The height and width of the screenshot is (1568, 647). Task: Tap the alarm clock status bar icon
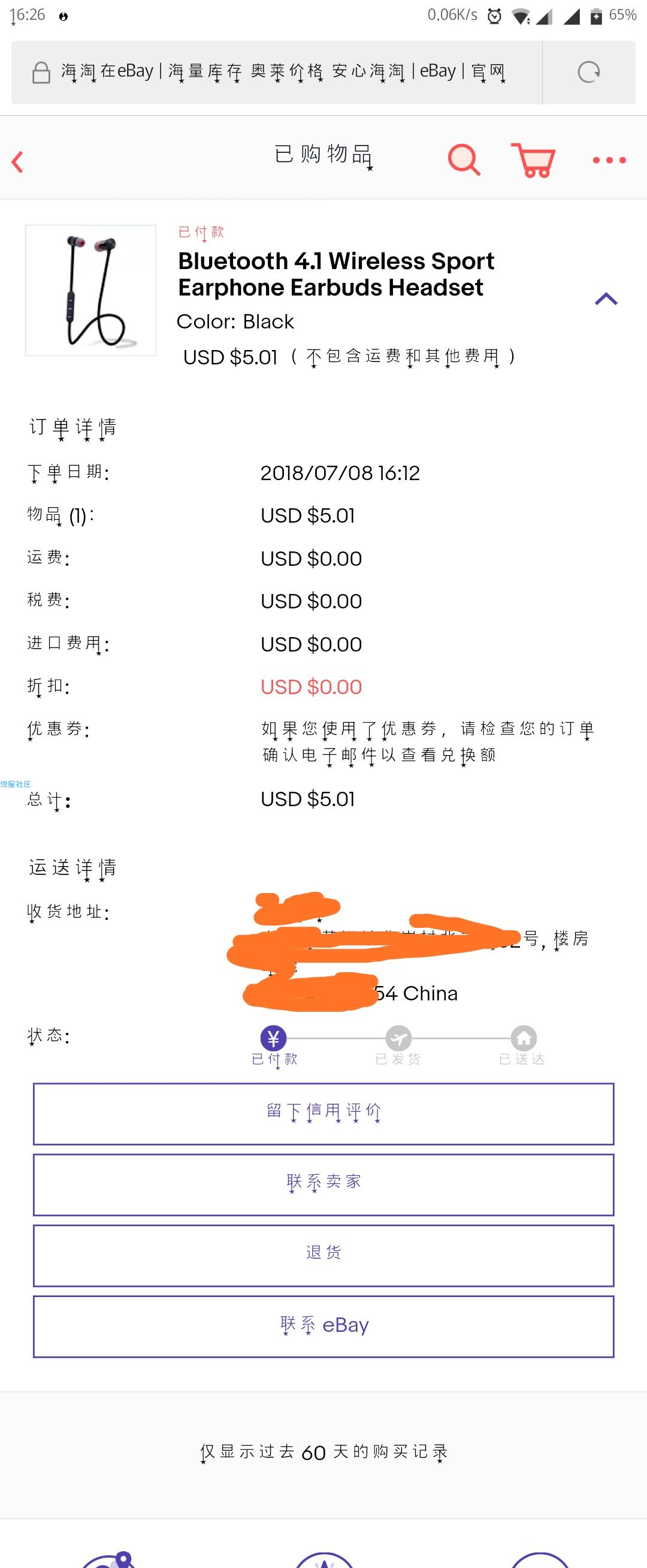point(494,16)
